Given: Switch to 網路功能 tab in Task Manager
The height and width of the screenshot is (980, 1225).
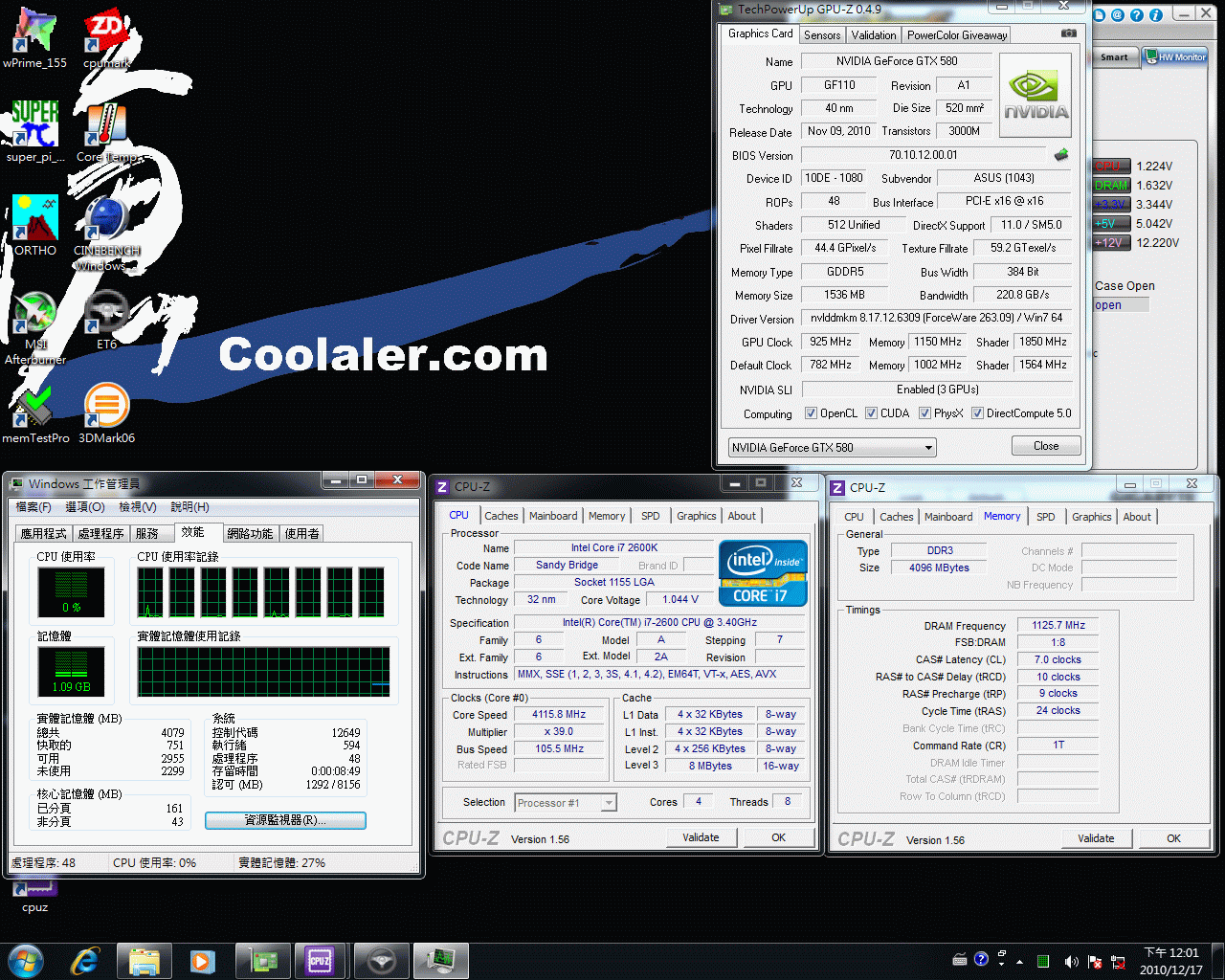Looking at the screenshot, I should click(250, 534).
